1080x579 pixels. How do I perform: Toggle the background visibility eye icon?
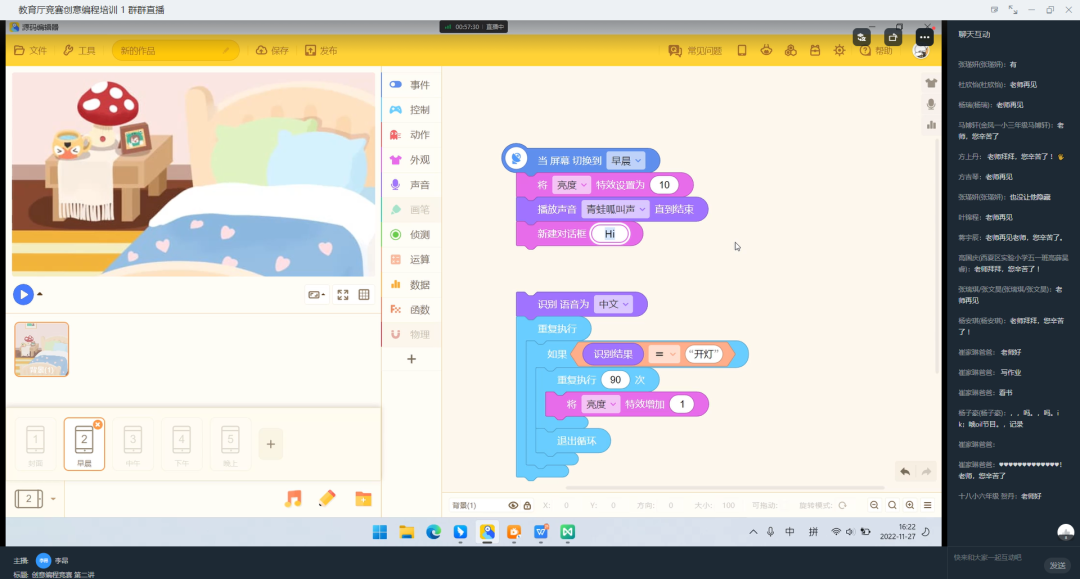(x=513, y=506)
